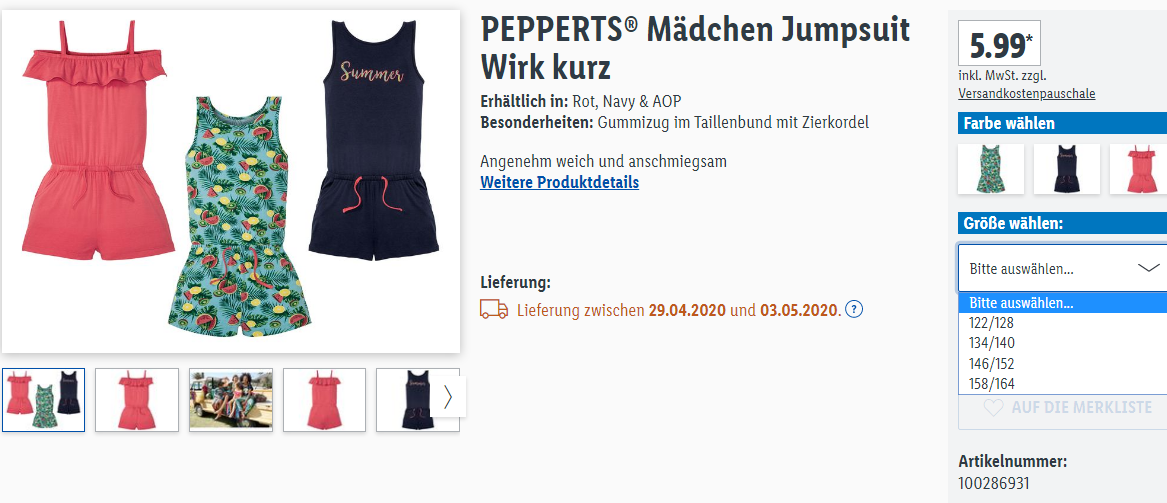
Task: Click the delivery truck icon
Action: 494,310
